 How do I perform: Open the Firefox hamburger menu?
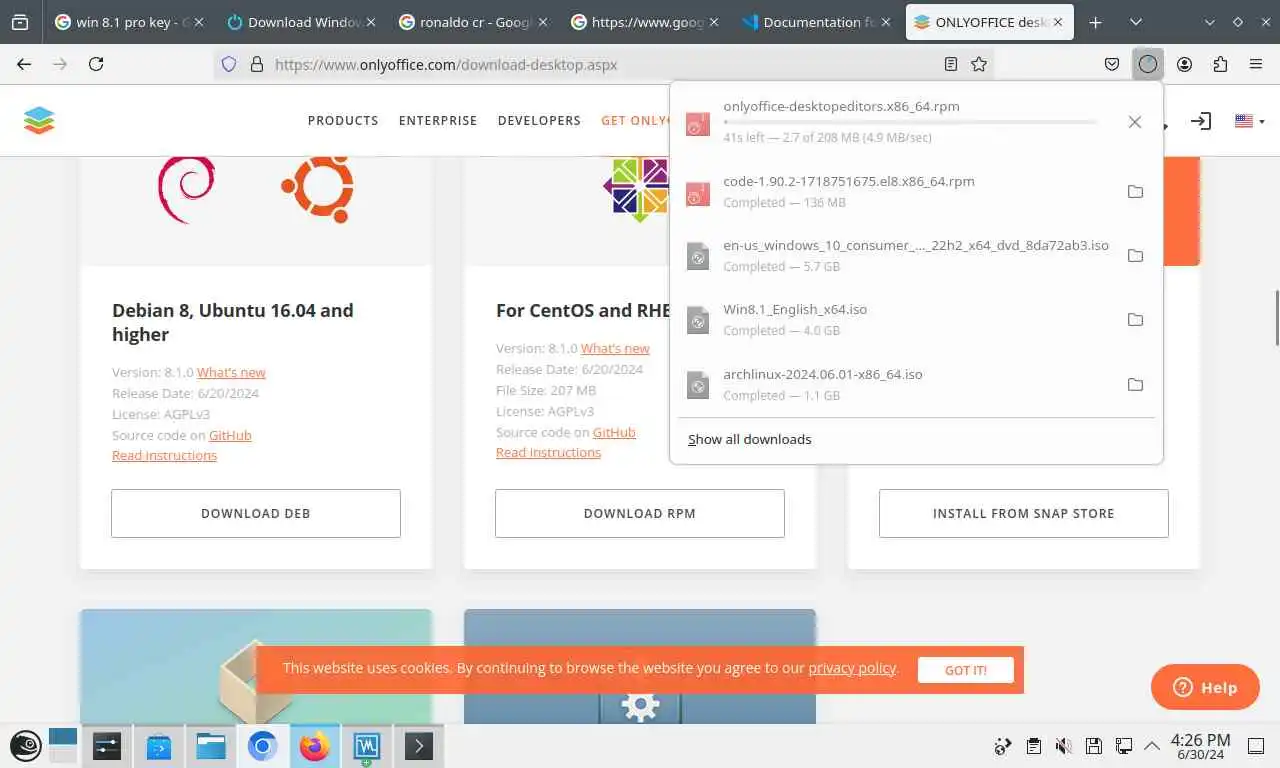pos(1256,64)
